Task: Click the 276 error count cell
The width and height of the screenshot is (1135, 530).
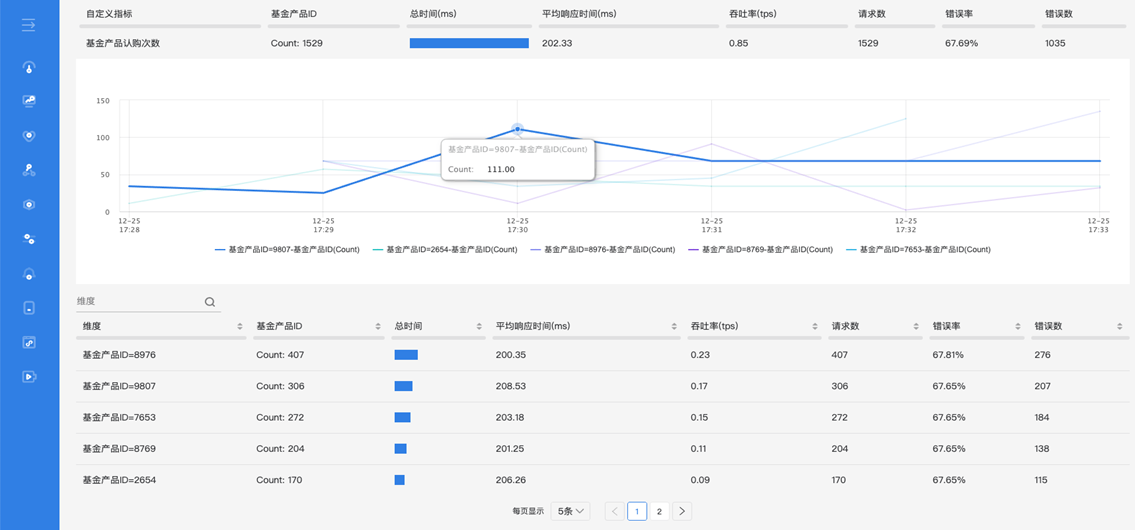Action: [x=1042, y=355]
